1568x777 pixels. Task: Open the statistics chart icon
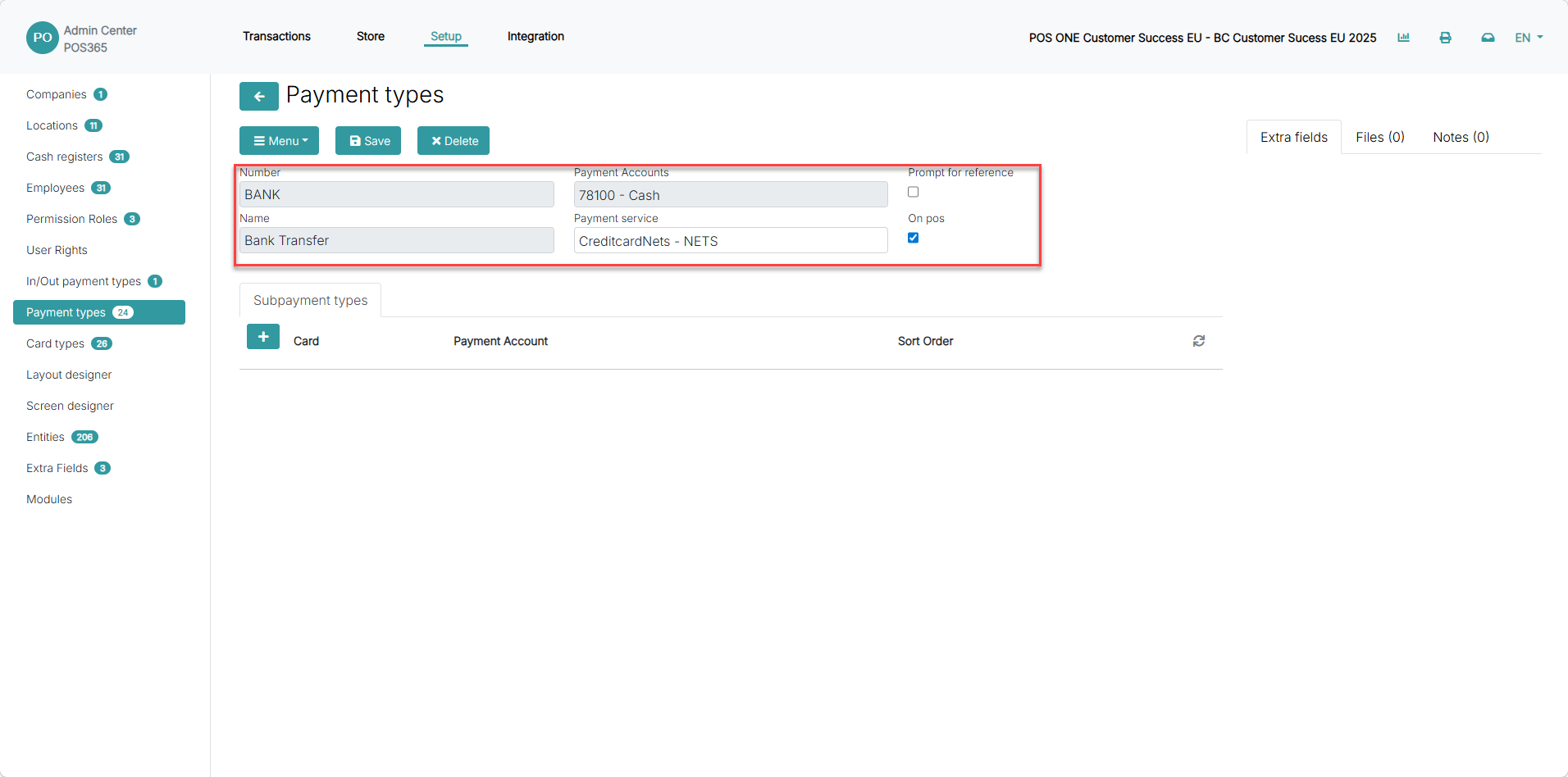(1403, 38)
